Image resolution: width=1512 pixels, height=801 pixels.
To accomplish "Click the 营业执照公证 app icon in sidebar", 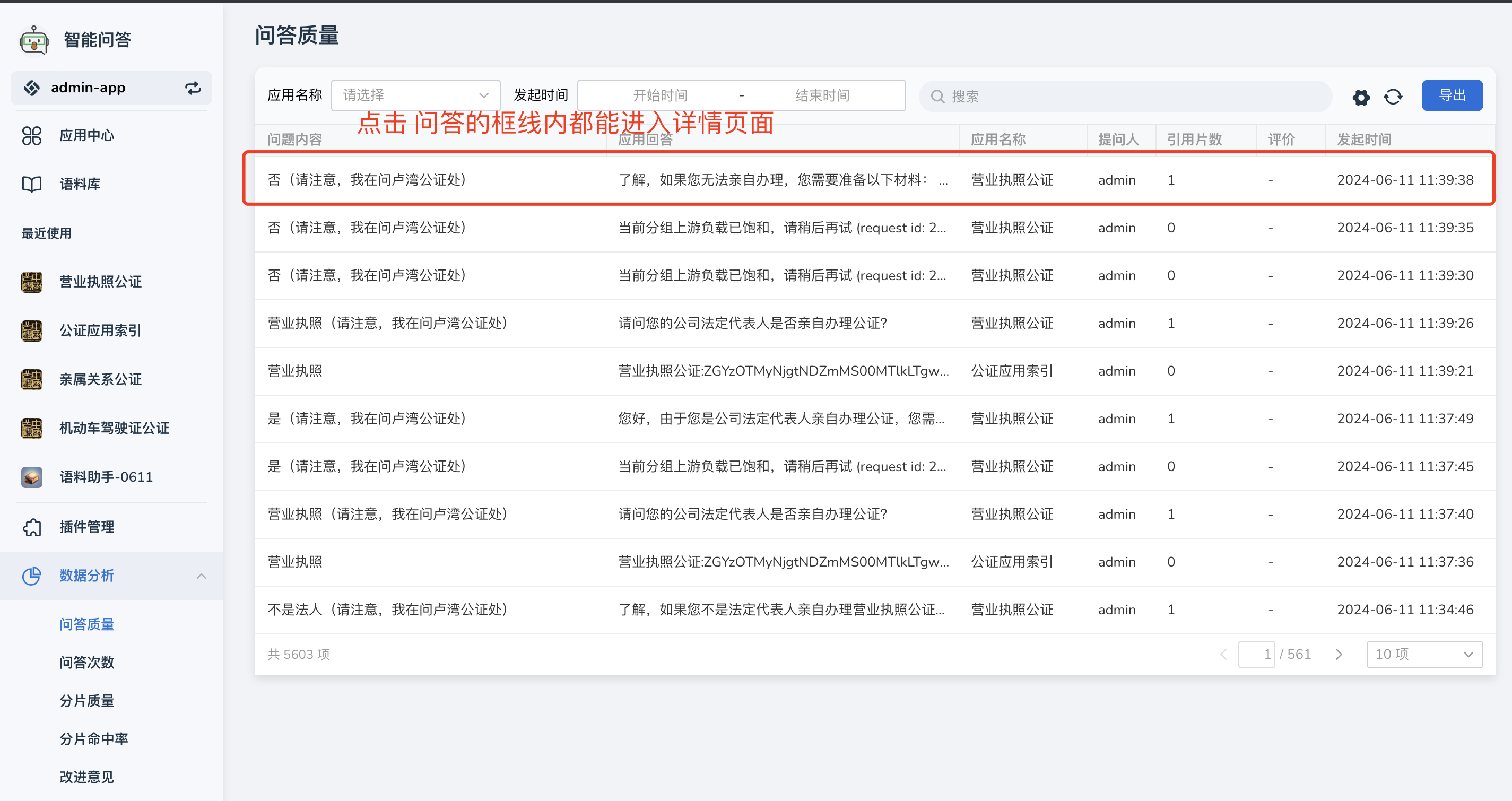I will point(32,282).
